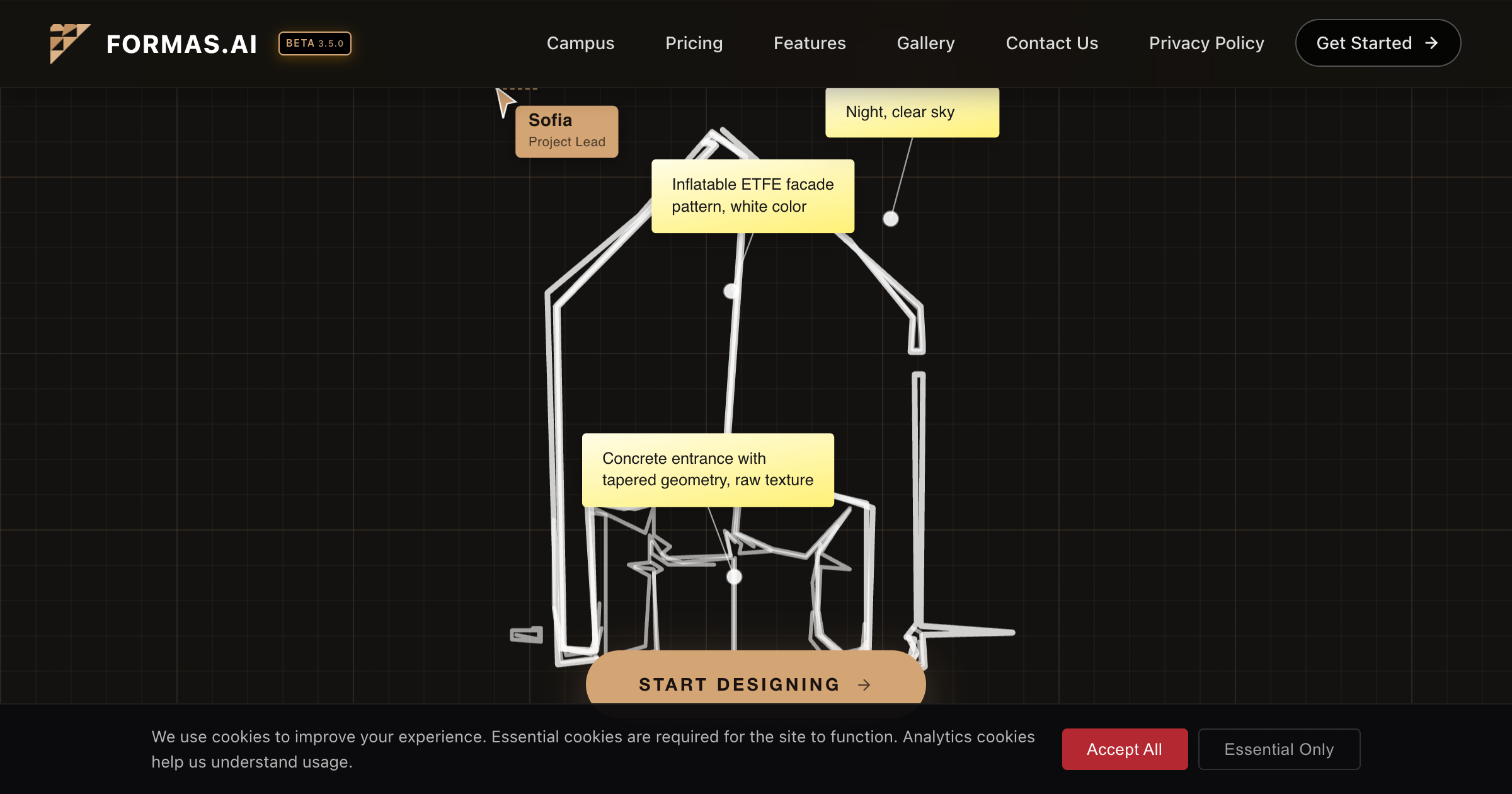The image size is (1512, 794).
Task: Accept all cookies
Action: pos(1125,749)
